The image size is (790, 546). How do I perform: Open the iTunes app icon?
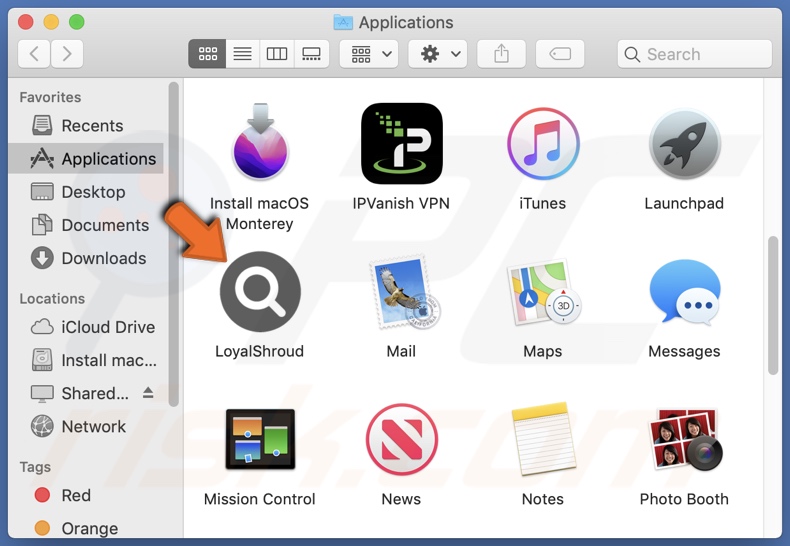click(543, 144)
